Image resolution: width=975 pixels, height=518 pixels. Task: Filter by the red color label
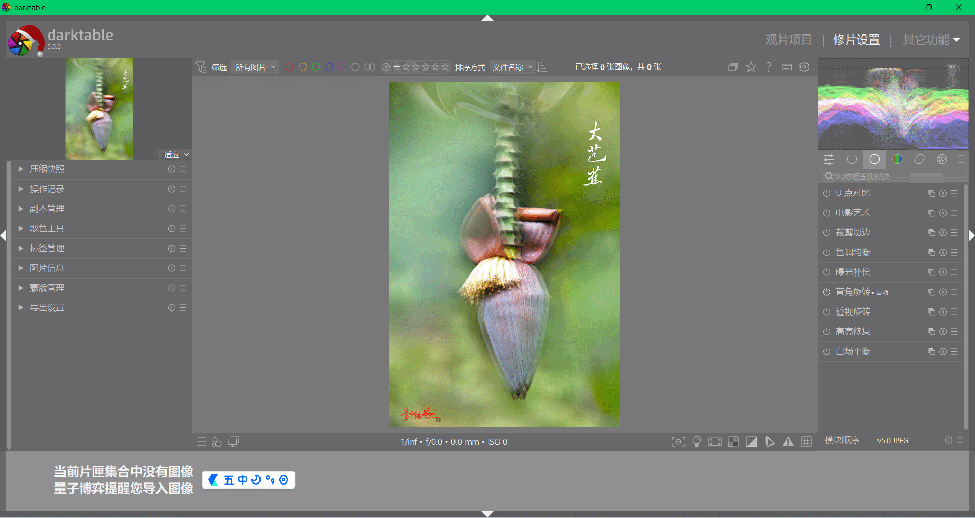[x=290, y=67]
